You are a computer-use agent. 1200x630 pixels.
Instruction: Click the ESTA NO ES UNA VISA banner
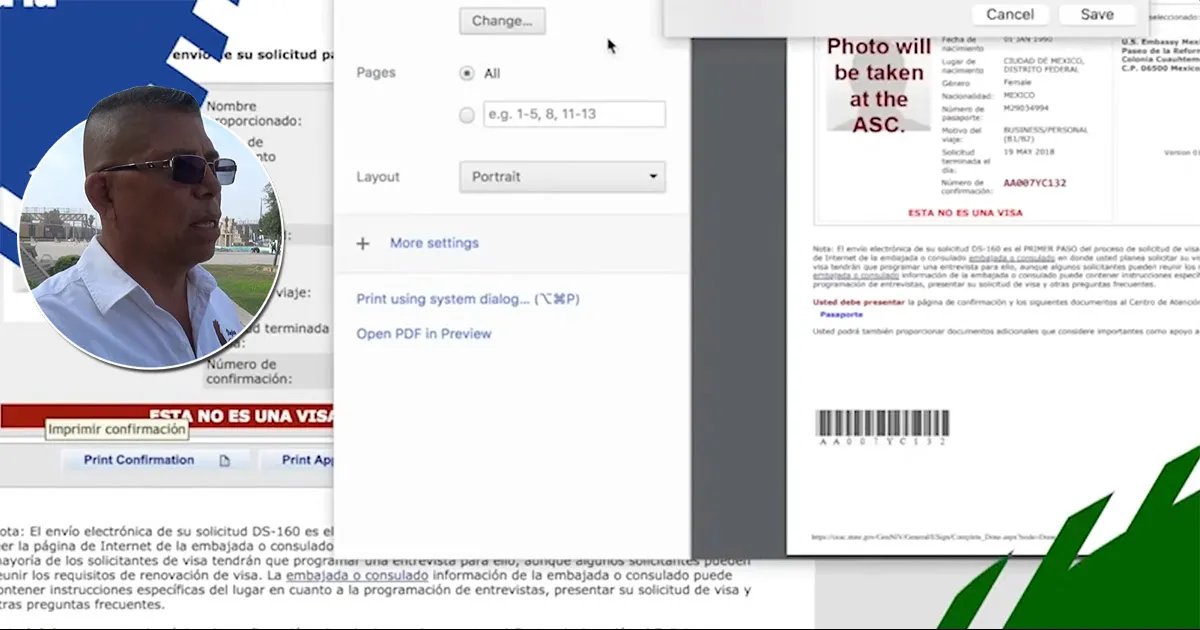(167, 416)
